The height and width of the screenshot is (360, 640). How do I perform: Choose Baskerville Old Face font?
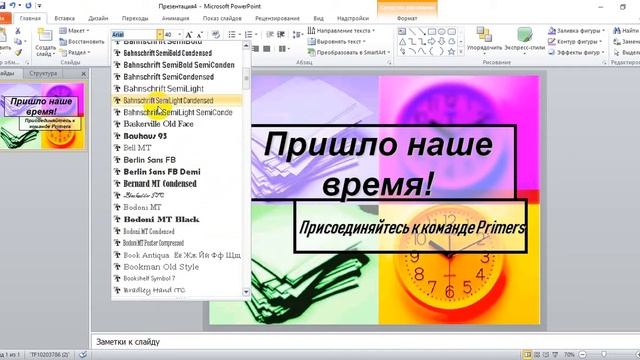point(177,124)
